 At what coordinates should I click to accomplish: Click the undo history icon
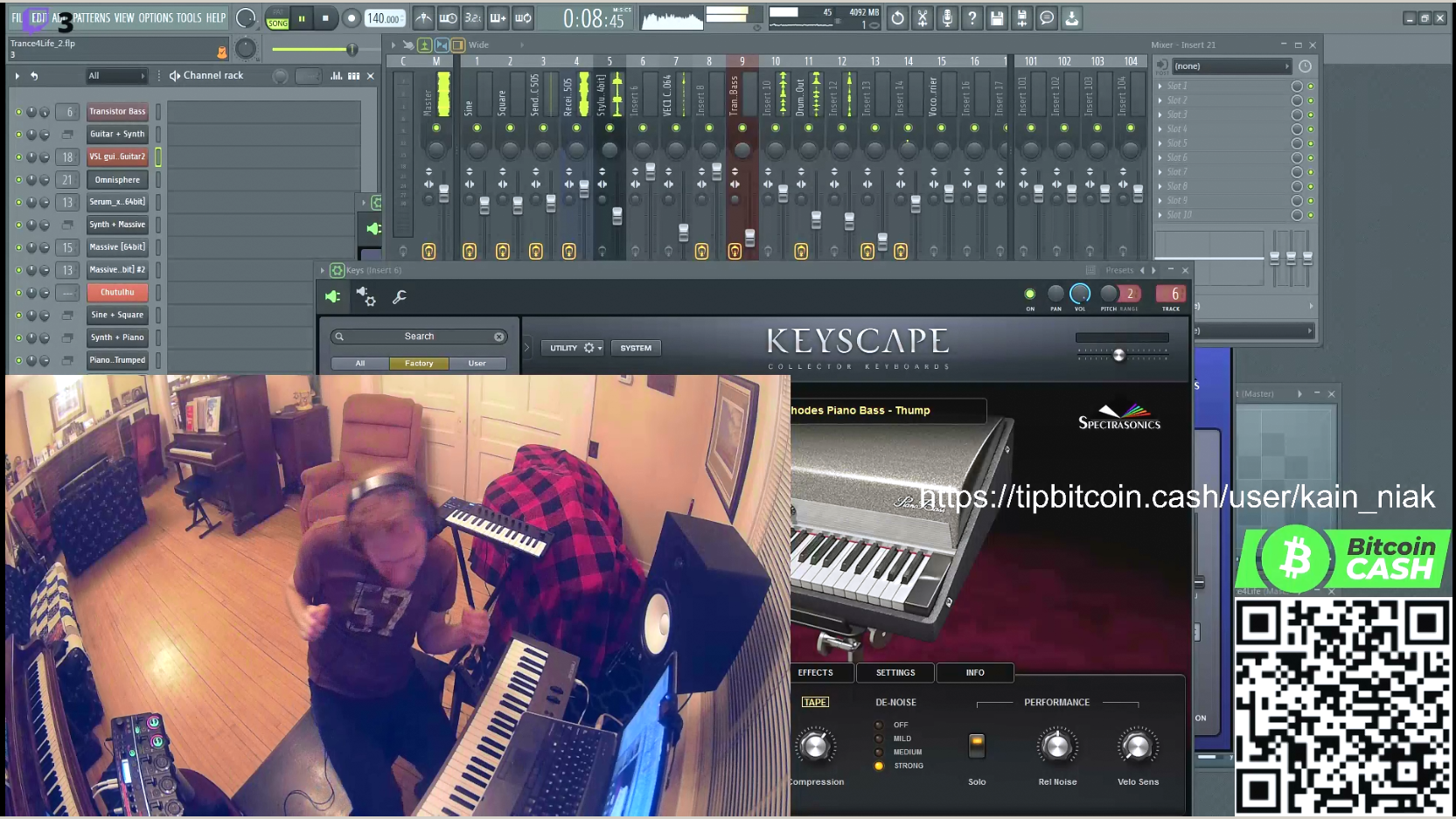[x=897, y=17]
